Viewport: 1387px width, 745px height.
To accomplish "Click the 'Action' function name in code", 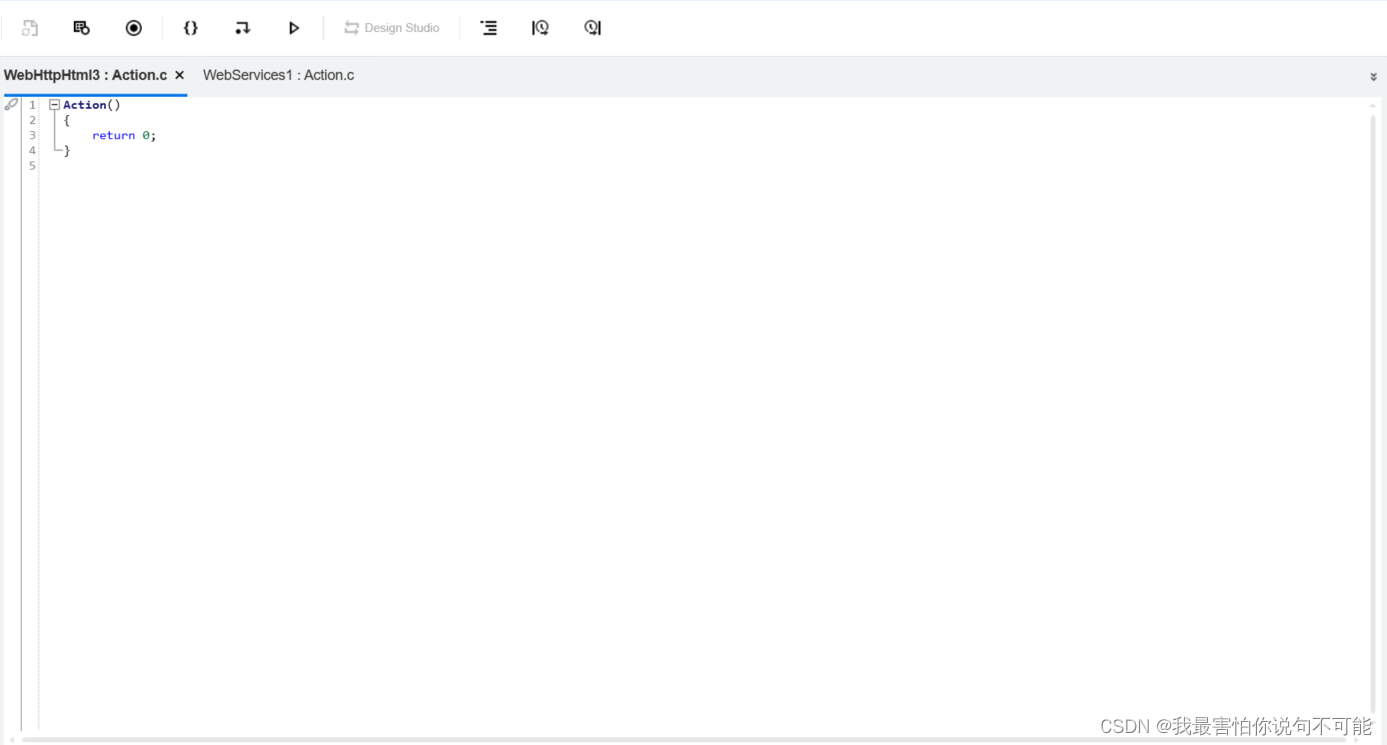I will pyautogui.click(x=85, y=105).
